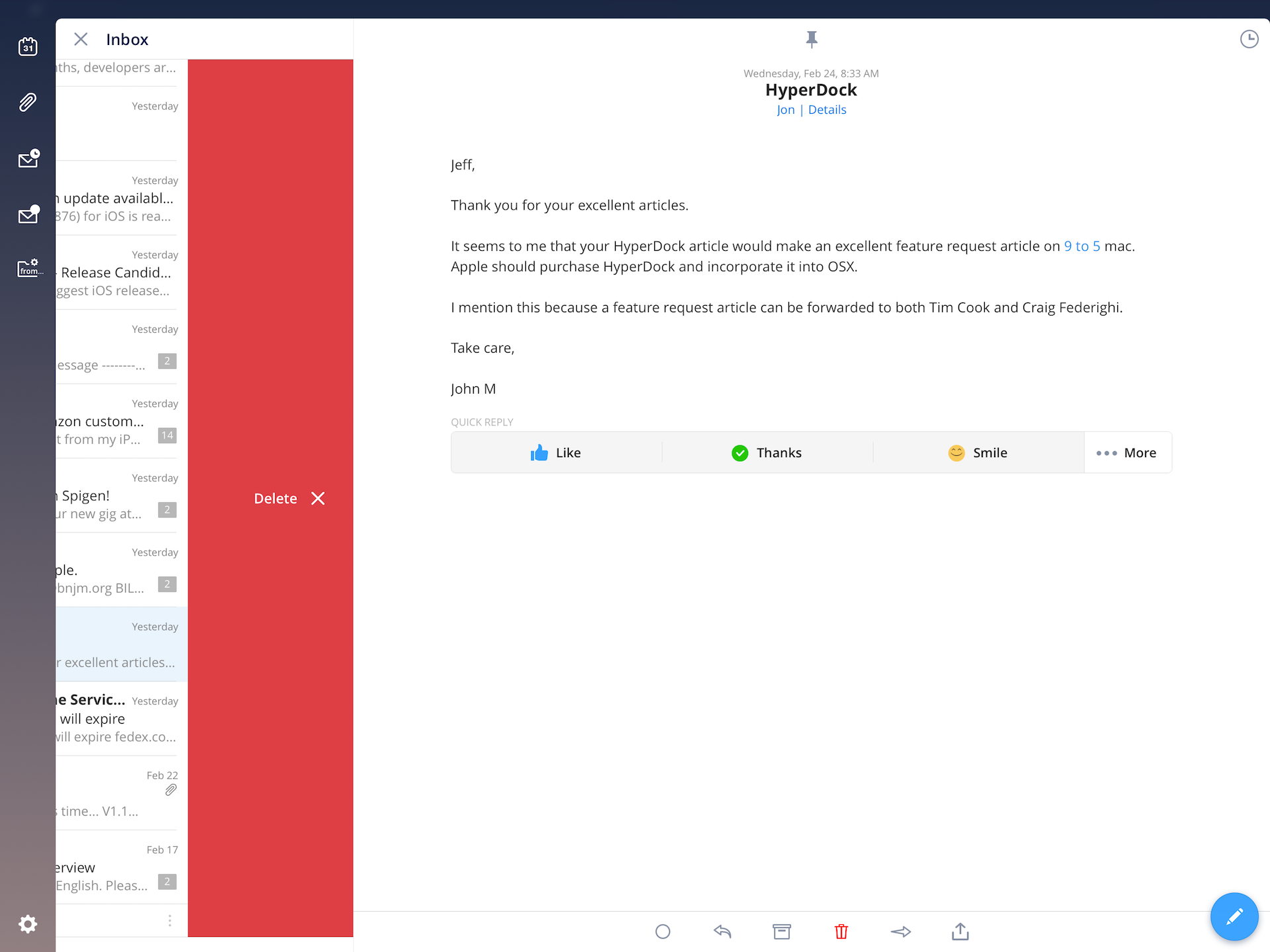The width and height of the screenshot is (1270, 952).
Task: Reply using the arrow icon
Action: (x=722, y=931)
